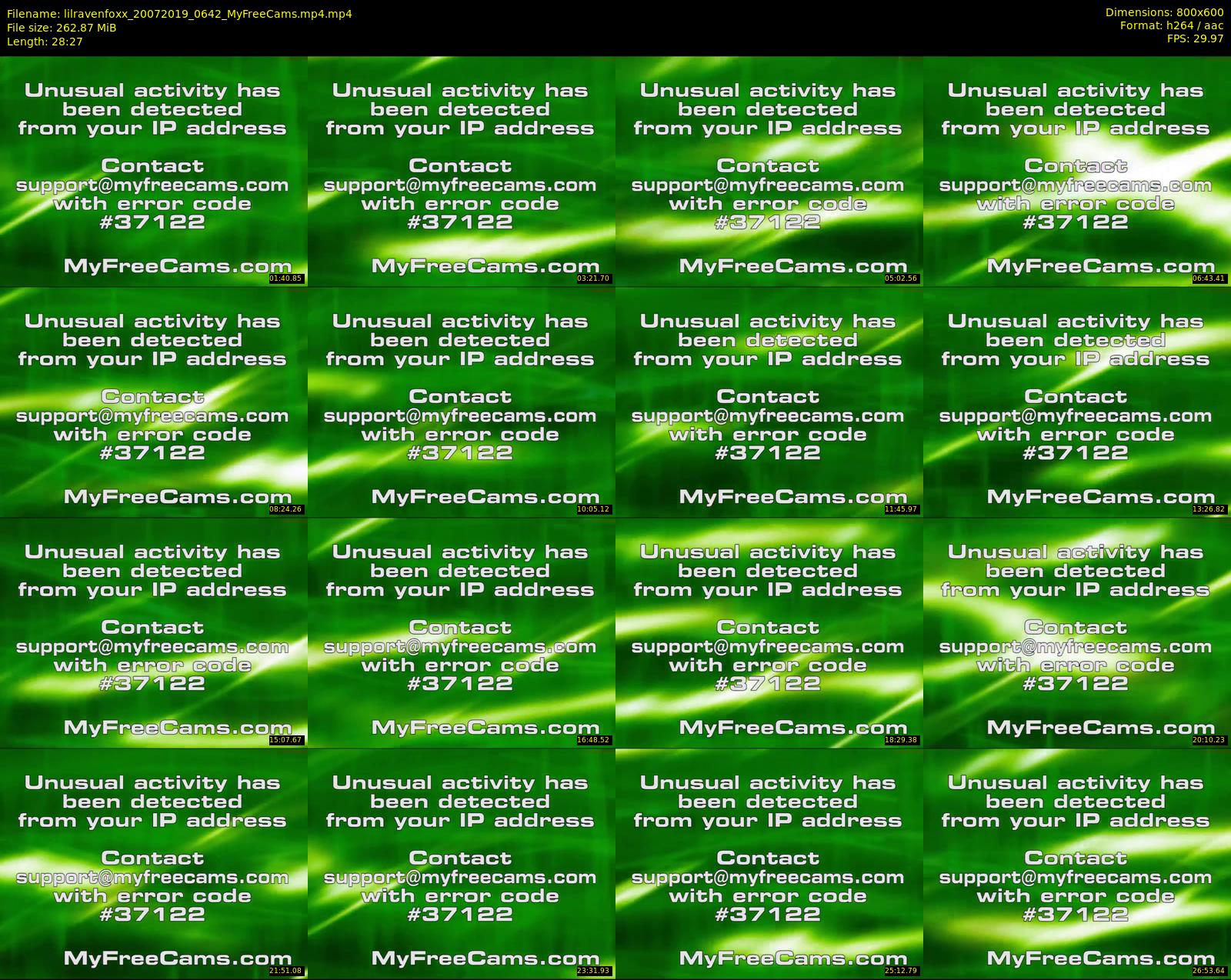Select the final frame stamped 26:53.64

tap(1077, 863)
